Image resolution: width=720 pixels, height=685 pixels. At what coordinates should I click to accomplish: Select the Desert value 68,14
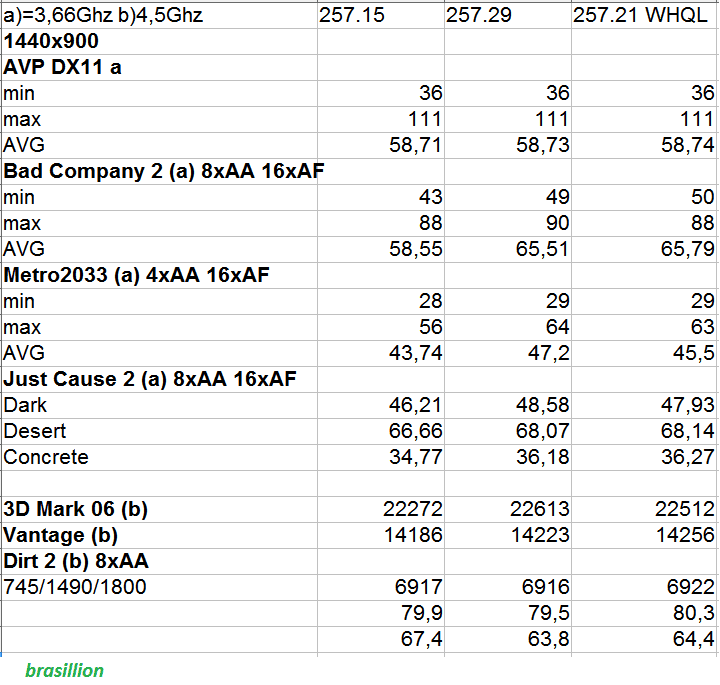pos(645,432)
